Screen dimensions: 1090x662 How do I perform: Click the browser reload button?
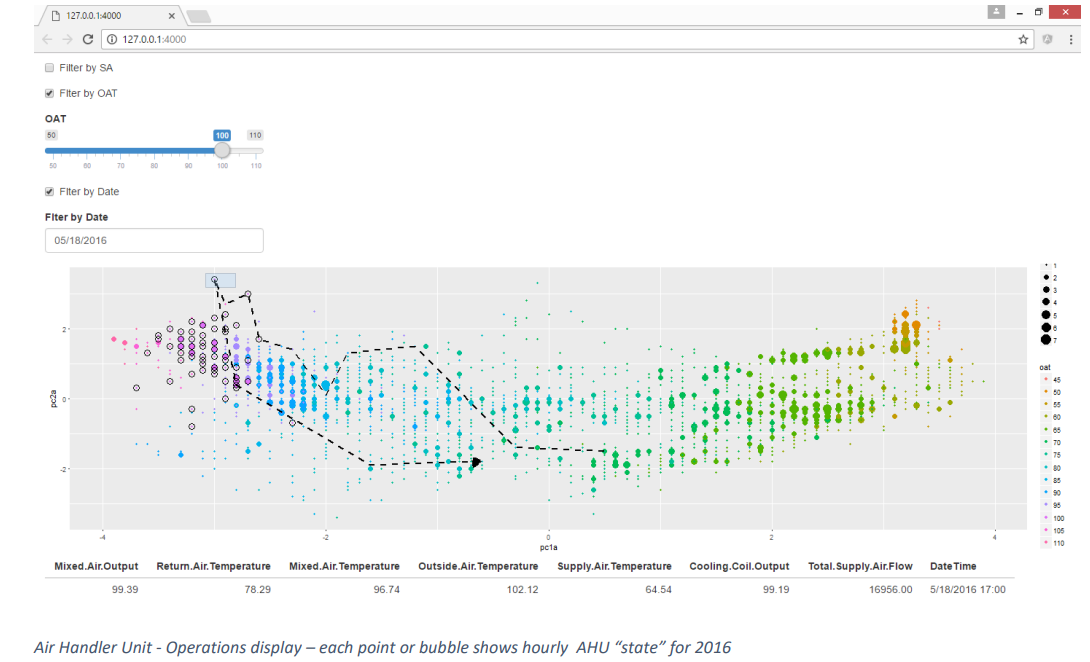[x=88, y=39]
